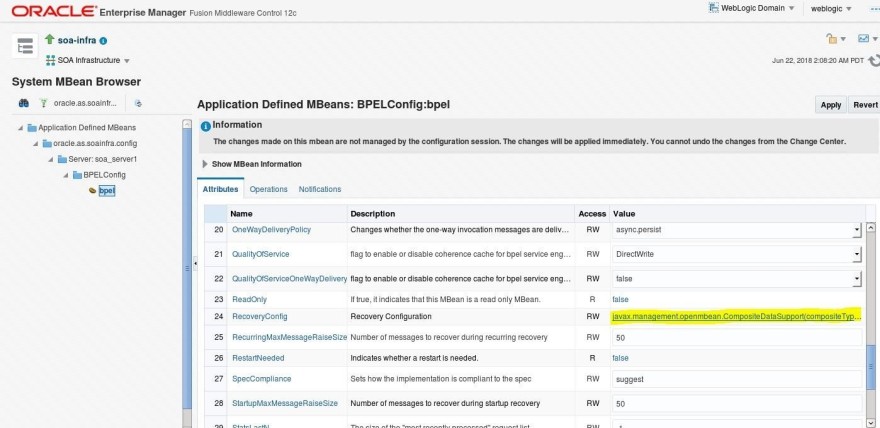Image resolution: width=880 pixels, height=428 pixels.
Task: Click the Apply button
Action: (x=831, y=105)
